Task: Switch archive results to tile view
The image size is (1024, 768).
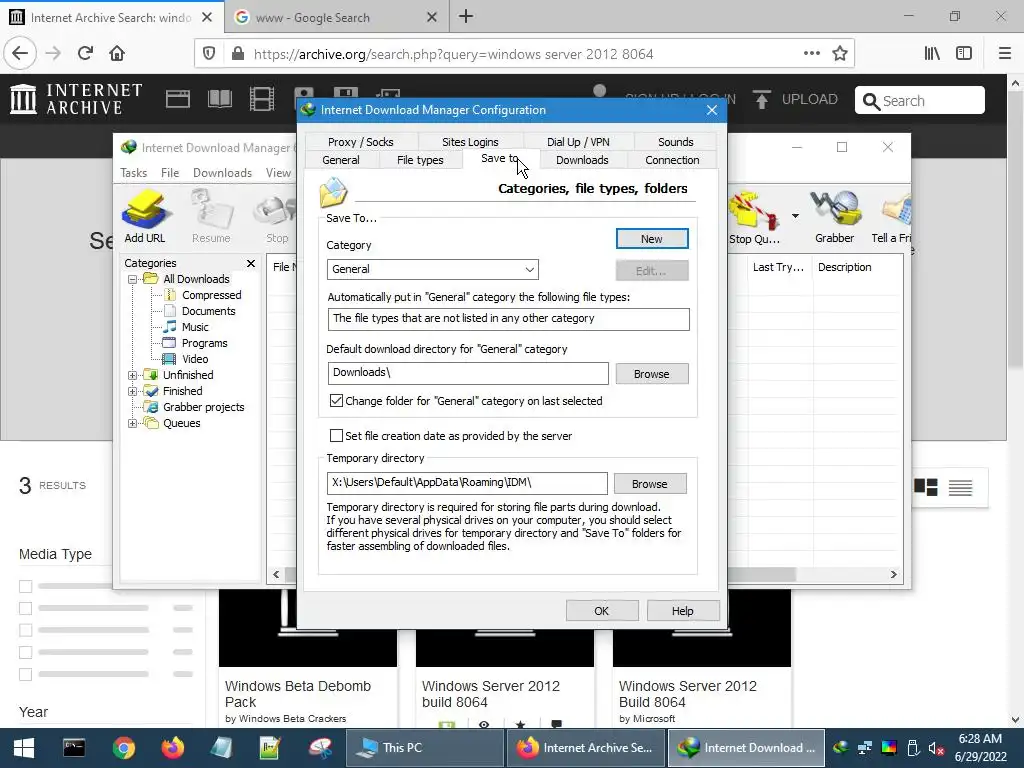Action: (x=925, y=487)
